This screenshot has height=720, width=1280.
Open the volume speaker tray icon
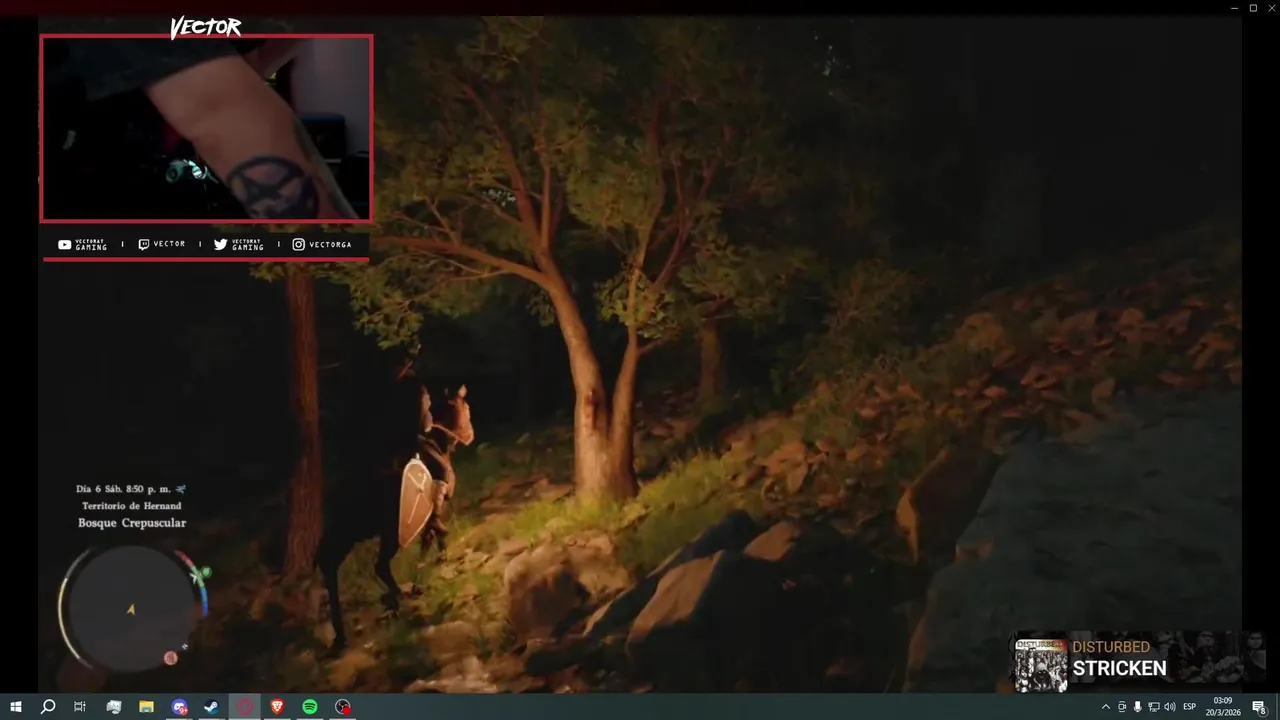point(1169,707)
